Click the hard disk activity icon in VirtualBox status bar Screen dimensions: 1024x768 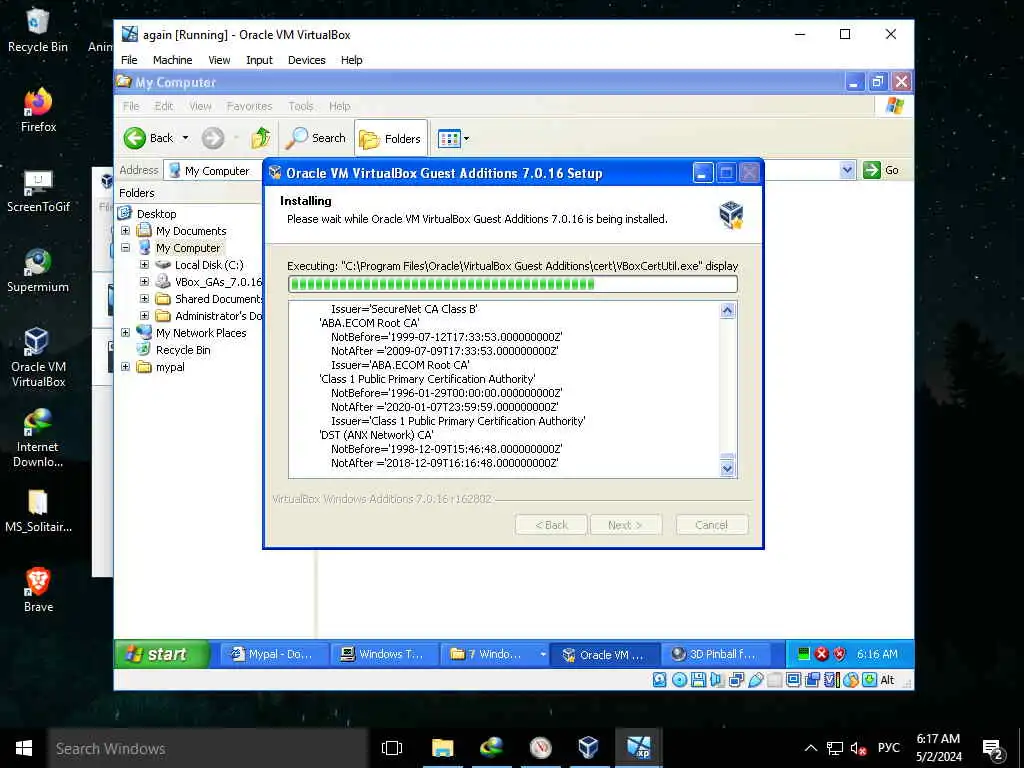660,680
